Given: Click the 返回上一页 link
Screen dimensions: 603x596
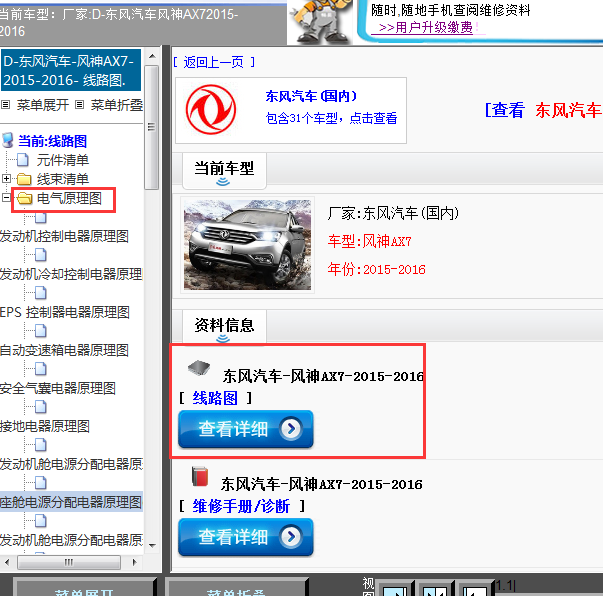Looking at the screenshot, I should point(213,62).
